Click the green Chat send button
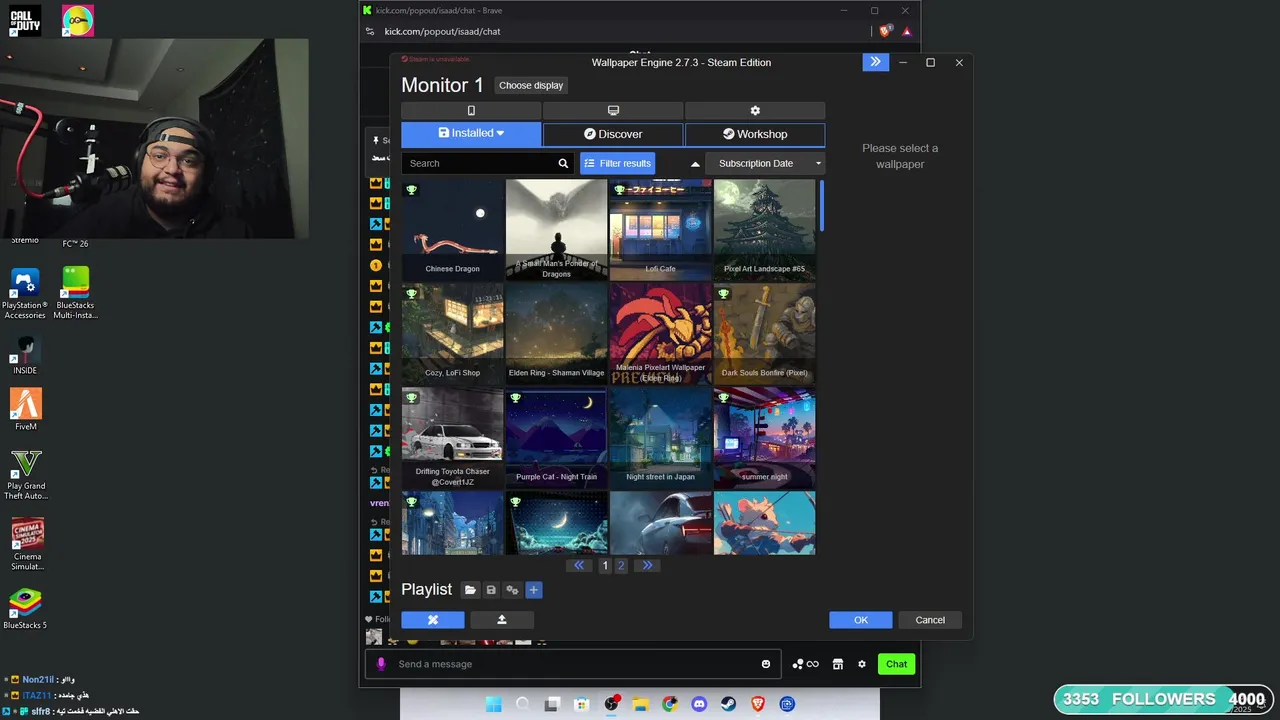The height and width of the screenshot is (720, 1280). coord(896,664)
